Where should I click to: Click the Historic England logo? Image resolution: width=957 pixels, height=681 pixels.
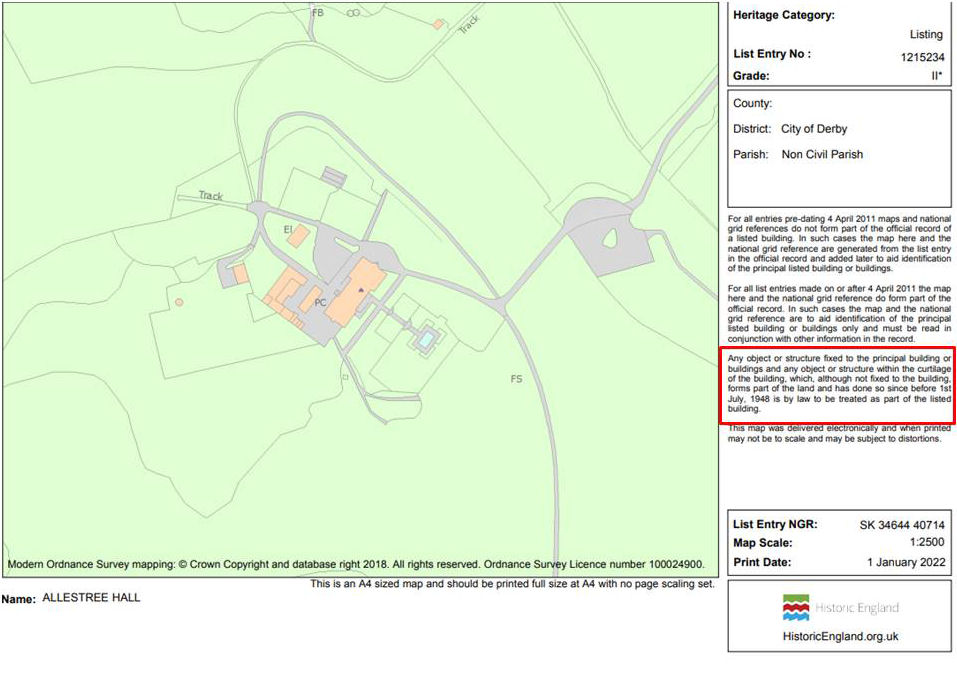click(840, 608)
